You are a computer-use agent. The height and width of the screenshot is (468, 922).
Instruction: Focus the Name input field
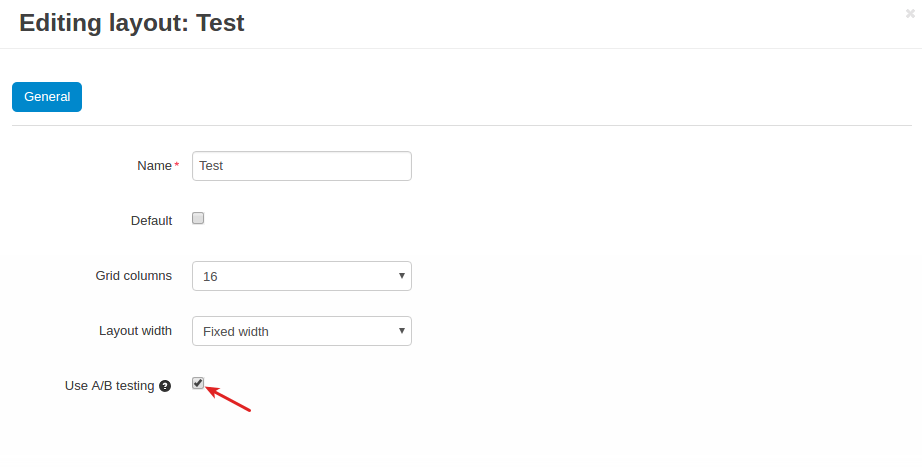(302, 166)
